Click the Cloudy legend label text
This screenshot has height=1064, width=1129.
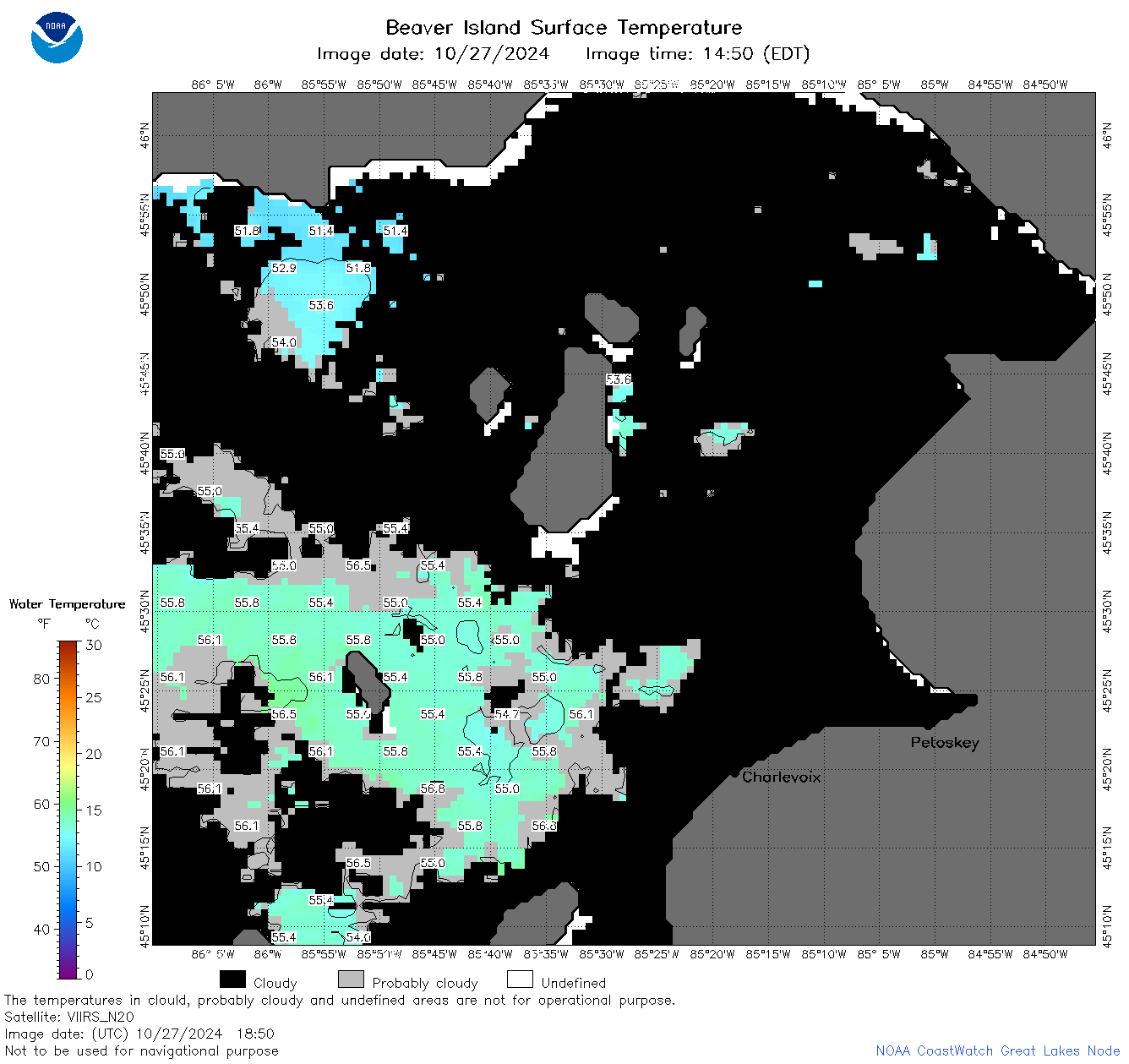coord(275,983)
